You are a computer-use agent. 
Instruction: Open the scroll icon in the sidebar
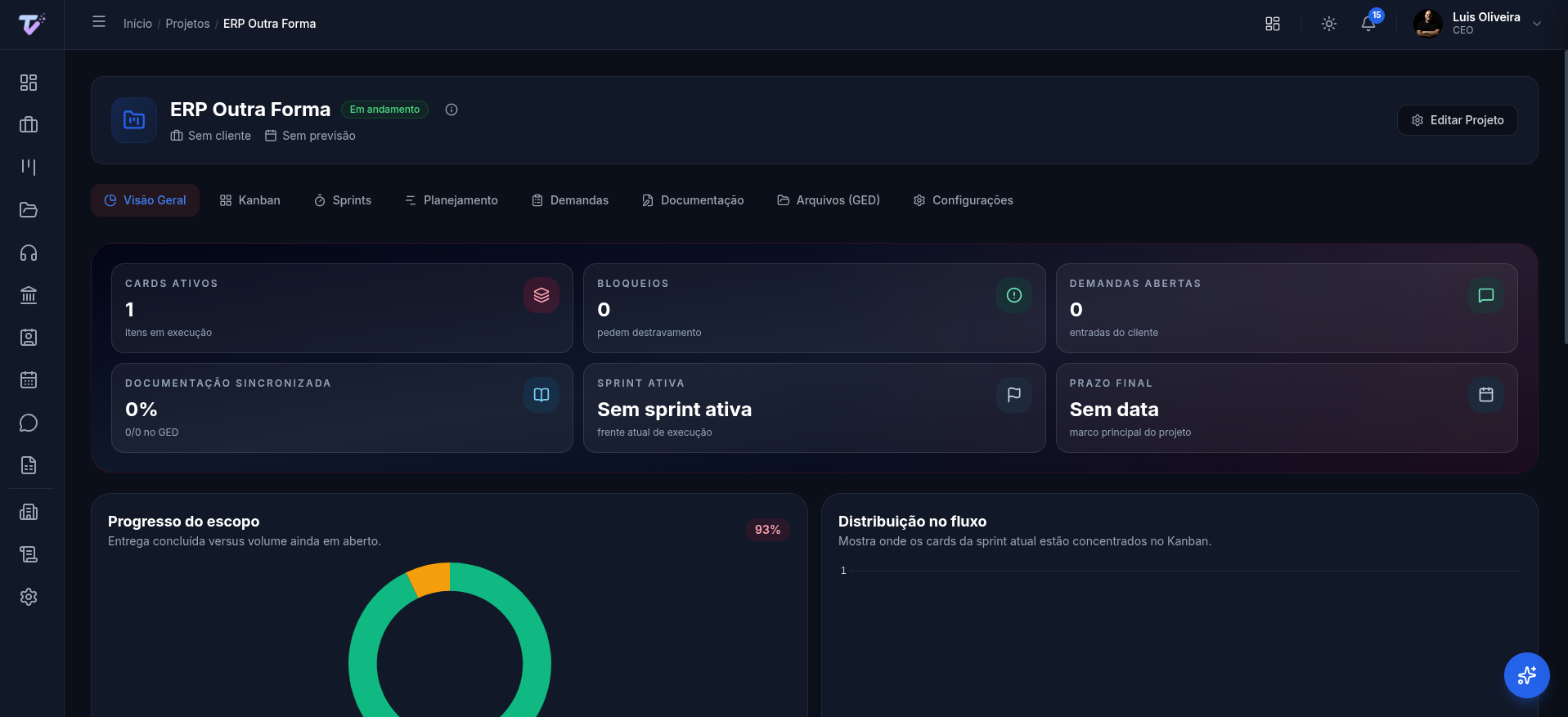click(x=29, y=554)
